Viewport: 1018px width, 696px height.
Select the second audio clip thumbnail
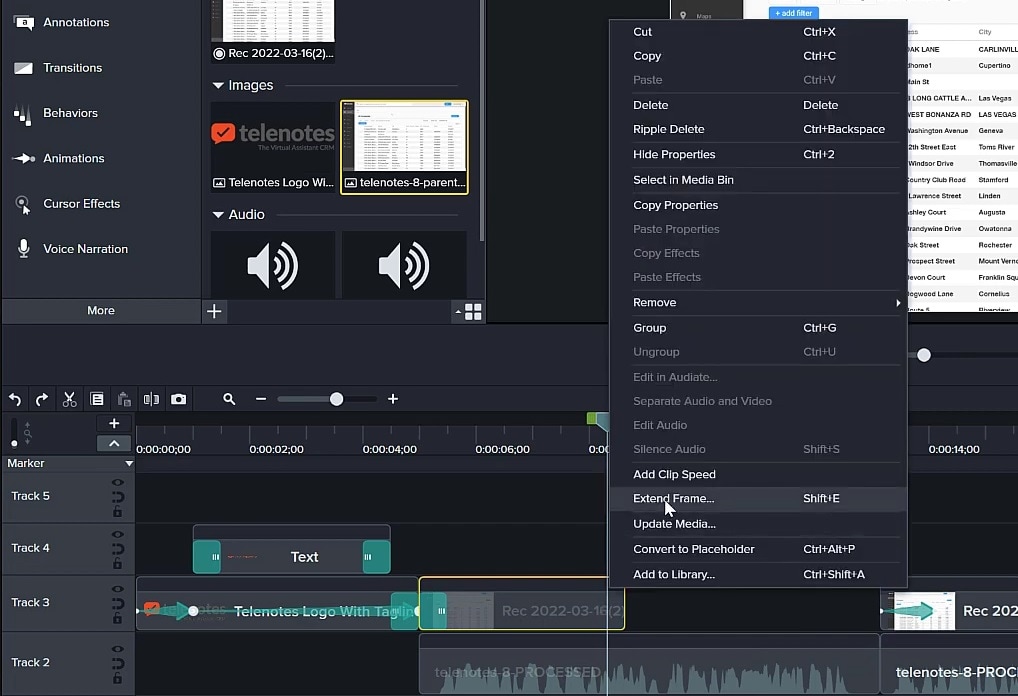pos(404,265)
